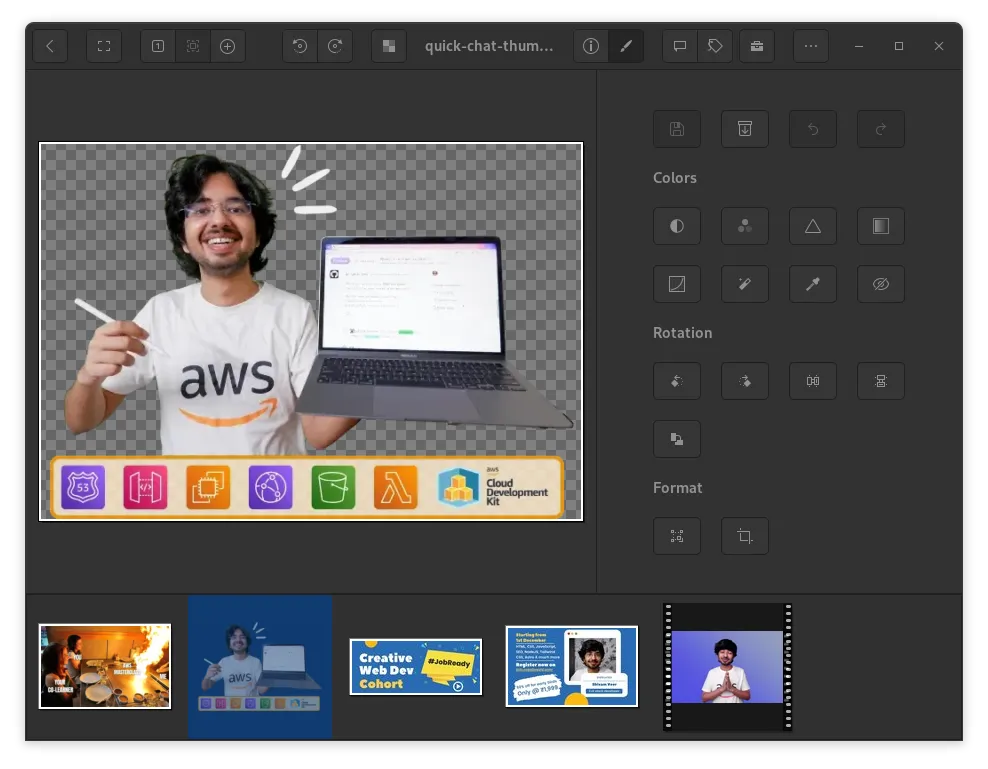Select the highlighted AWS laptop thumbnail
Screen dimensions: 988x769
pyautogui.click(x=260, y=667)
